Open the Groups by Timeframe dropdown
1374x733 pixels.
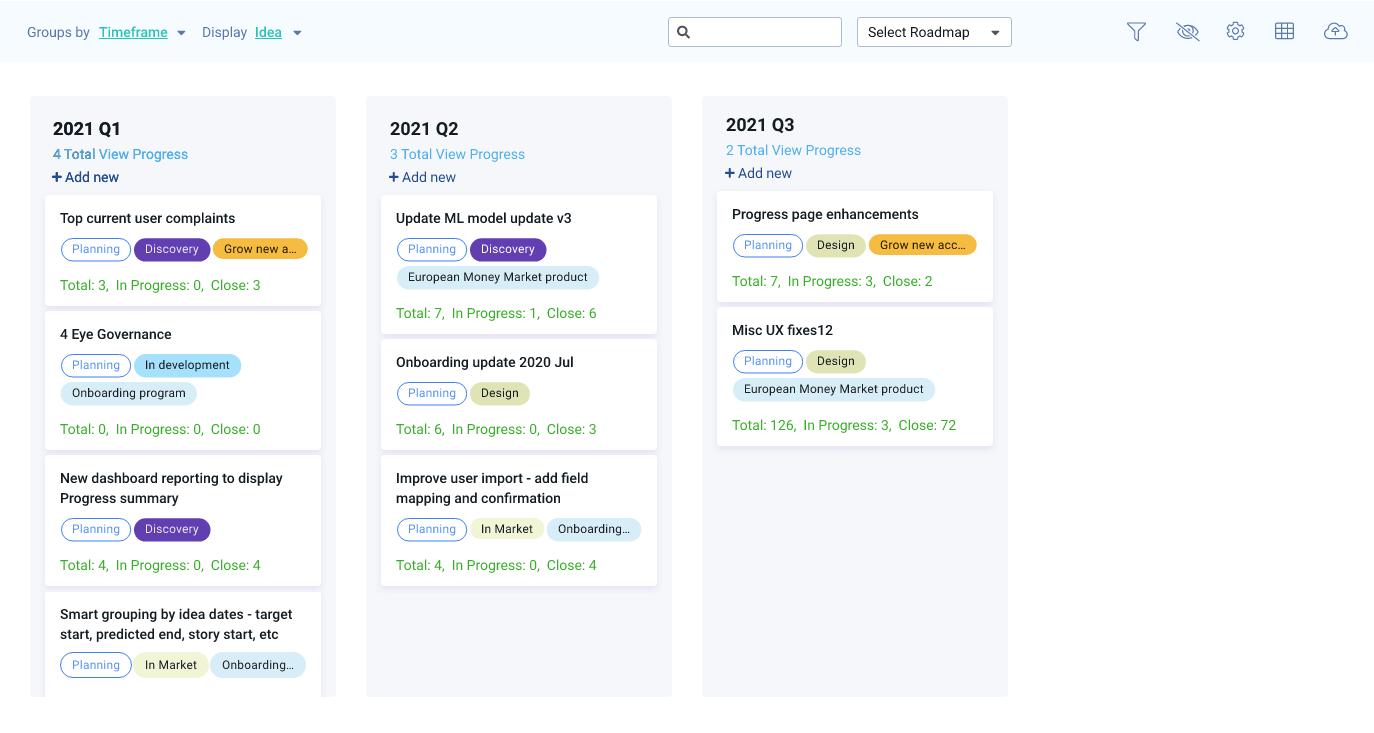click(143, 32)
